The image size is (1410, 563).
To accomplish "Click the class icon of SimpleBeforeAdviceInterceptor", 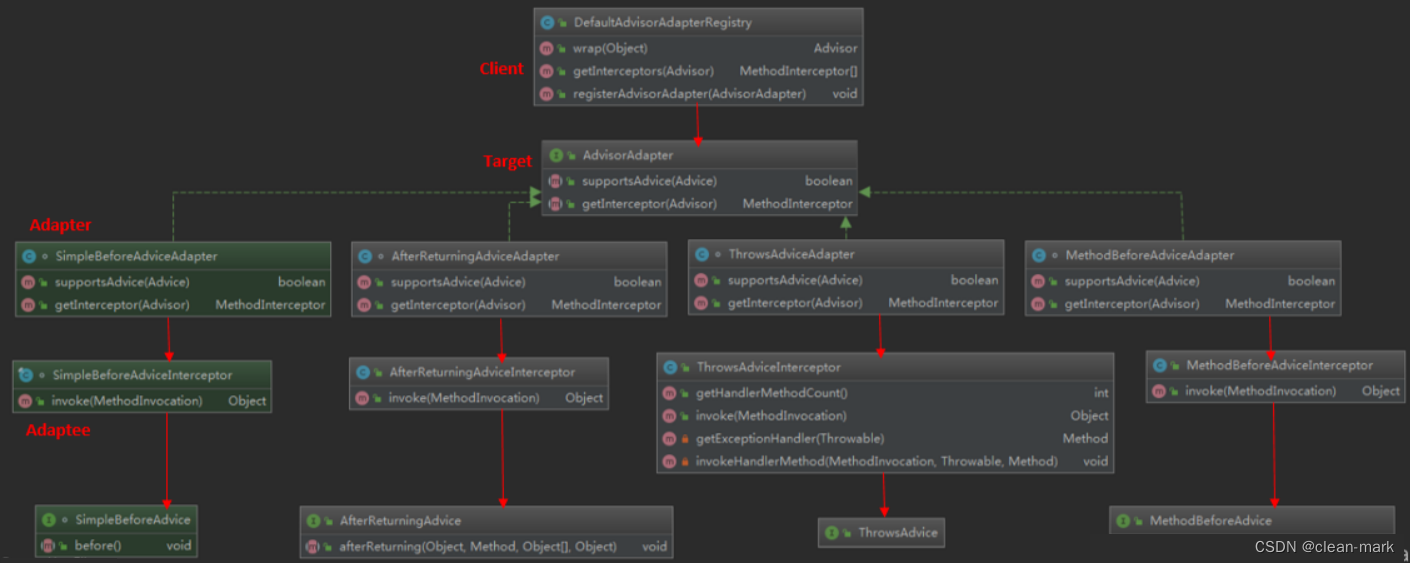I will tap(26, 375).
